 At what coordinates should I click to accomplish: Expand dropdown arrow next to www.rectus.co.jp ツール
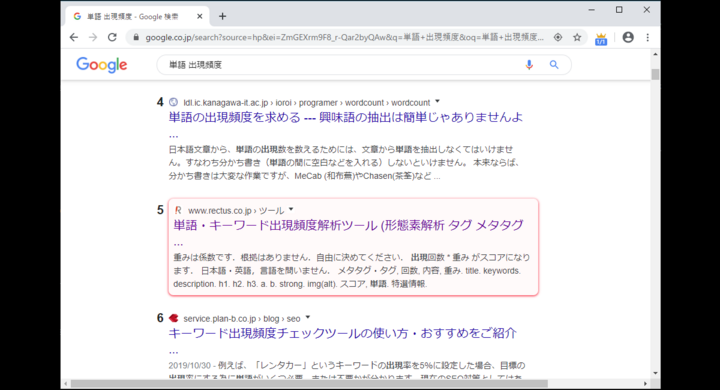291,209
